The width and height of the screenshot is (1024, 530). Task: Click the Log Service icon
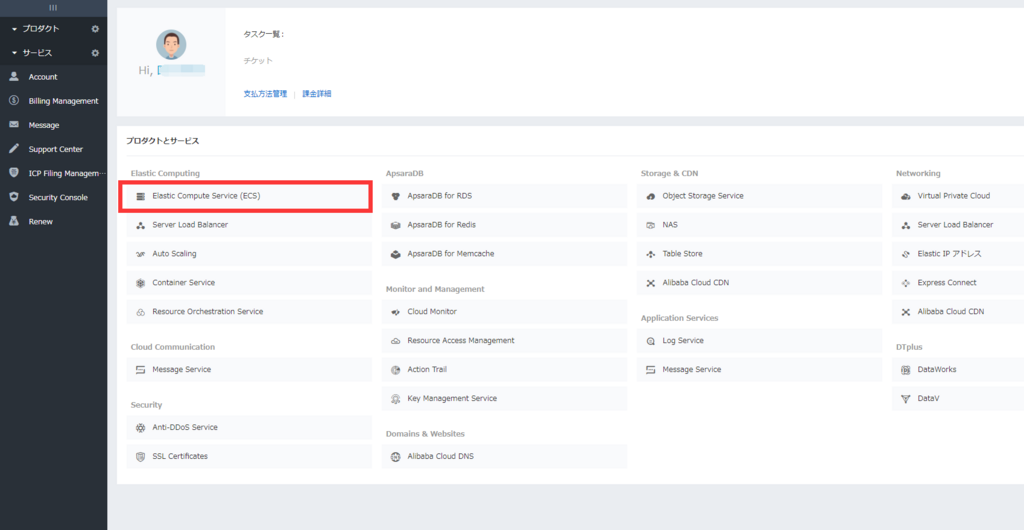click(650, 341)
